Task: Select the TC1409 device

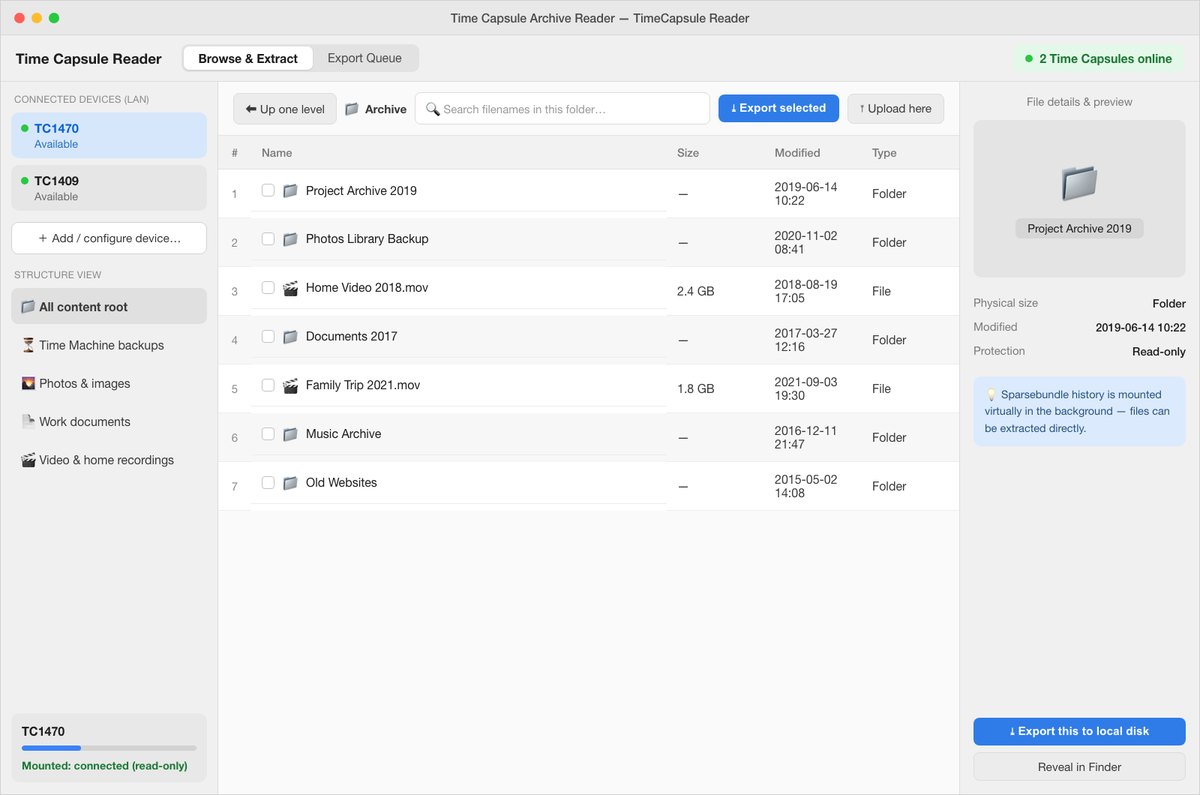Action: [x=109, y=188]
